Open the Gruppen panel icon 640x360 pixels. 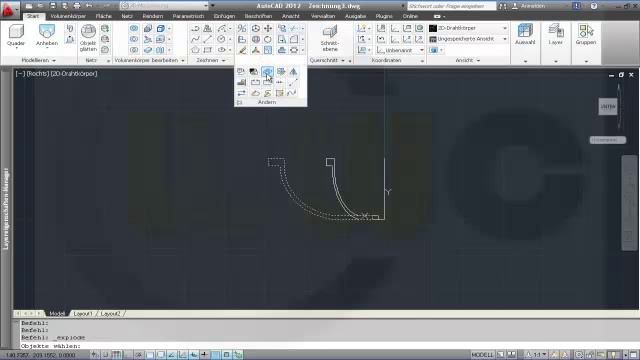586,35
